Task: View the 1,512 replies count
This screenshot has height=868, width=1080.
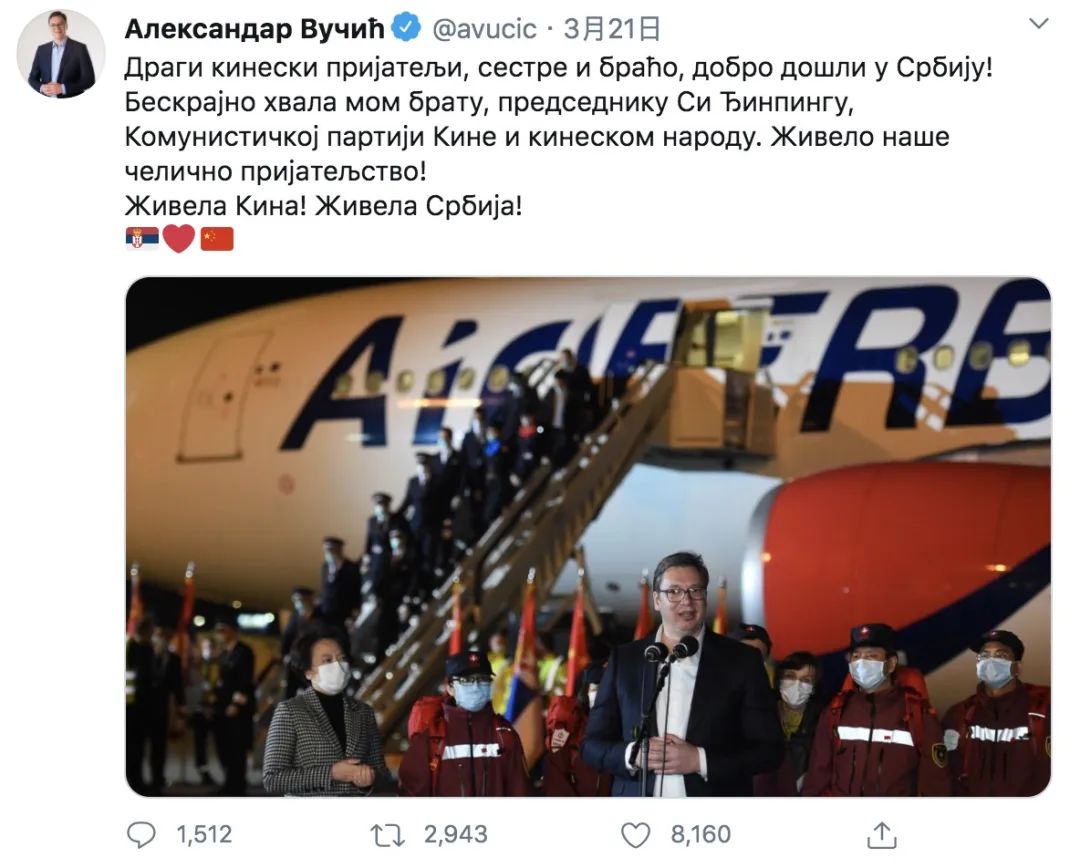Action: [204, 835]
